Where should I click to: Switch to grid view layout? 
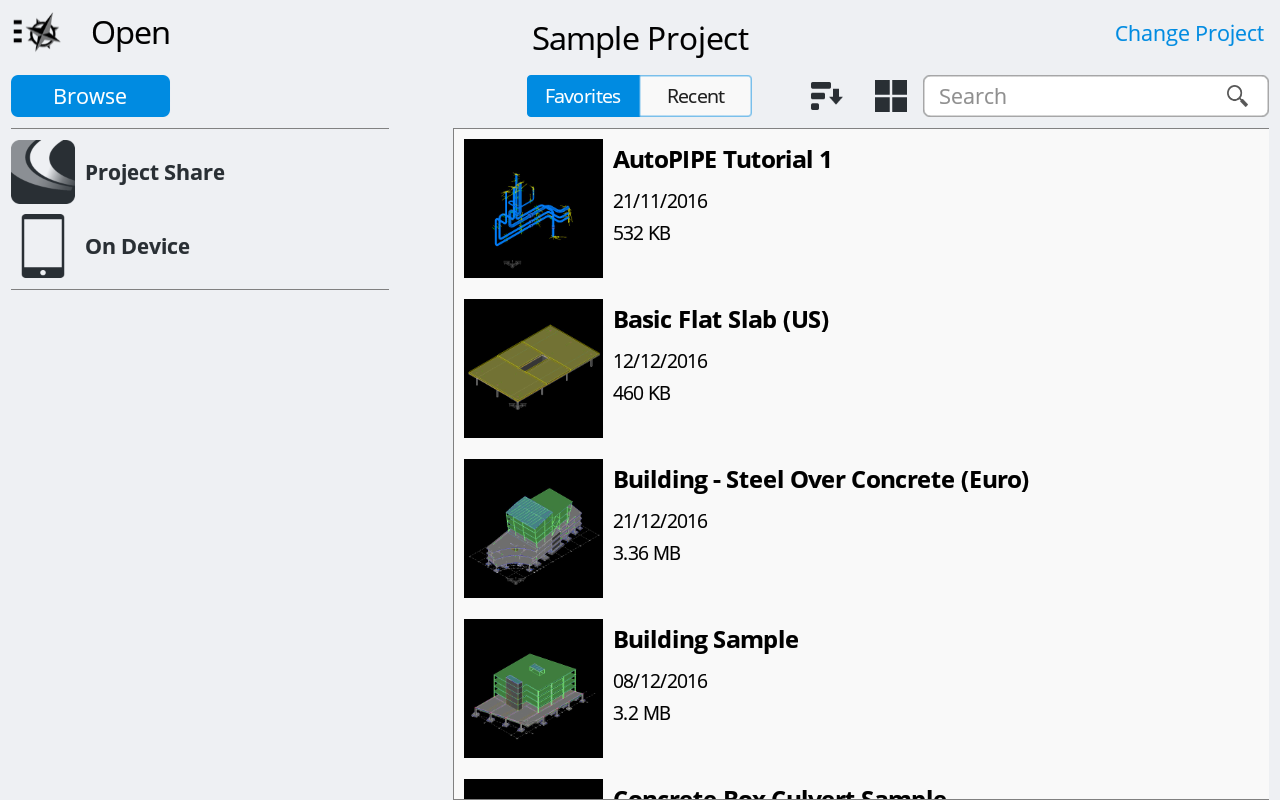pos(890,96)
